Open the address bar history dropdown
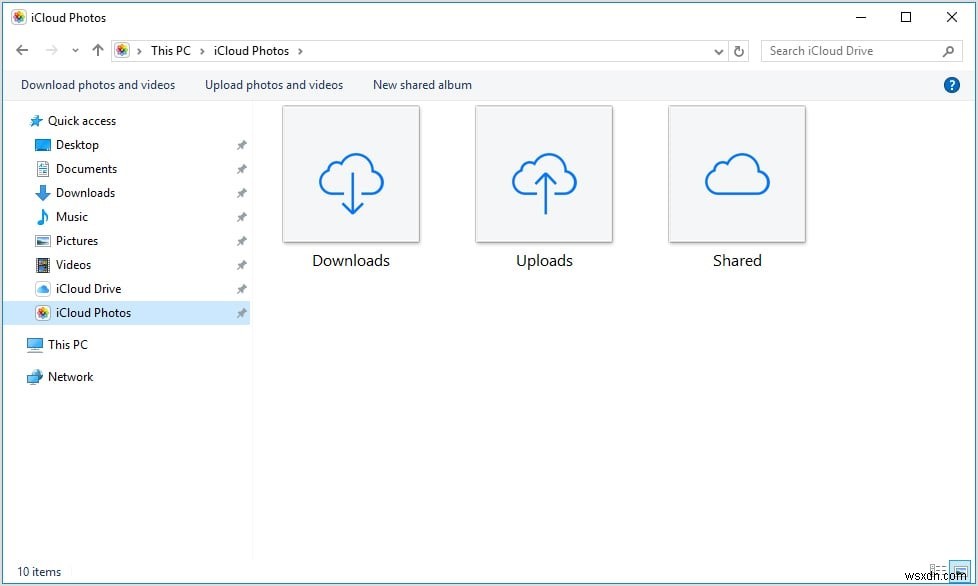978x586 pixels. point(717,50)
